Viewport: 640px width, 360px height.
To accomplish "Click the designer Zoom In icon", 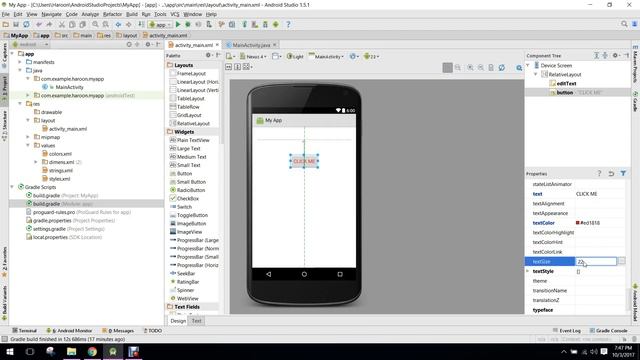I will [x=471, y=68].
